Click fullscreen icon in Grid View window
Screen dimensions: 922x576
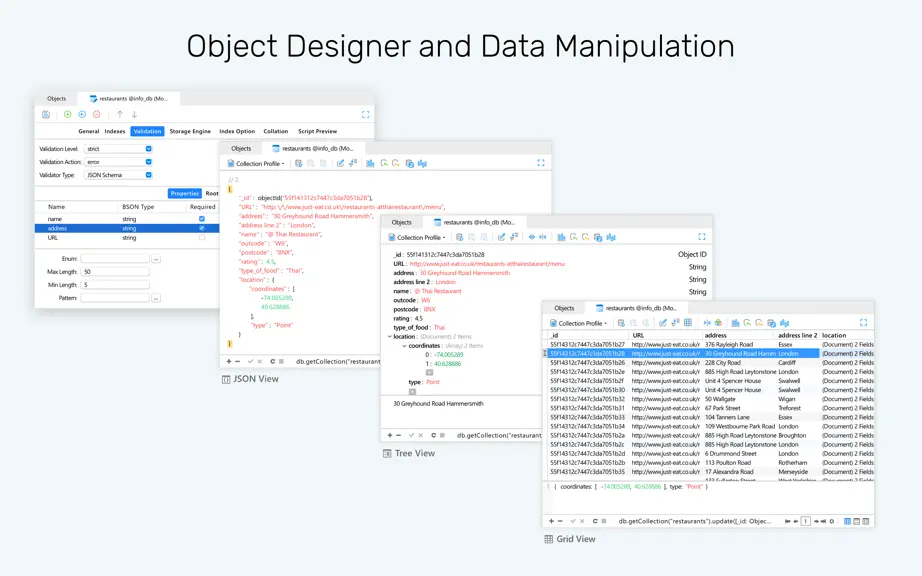click(863, 323)
